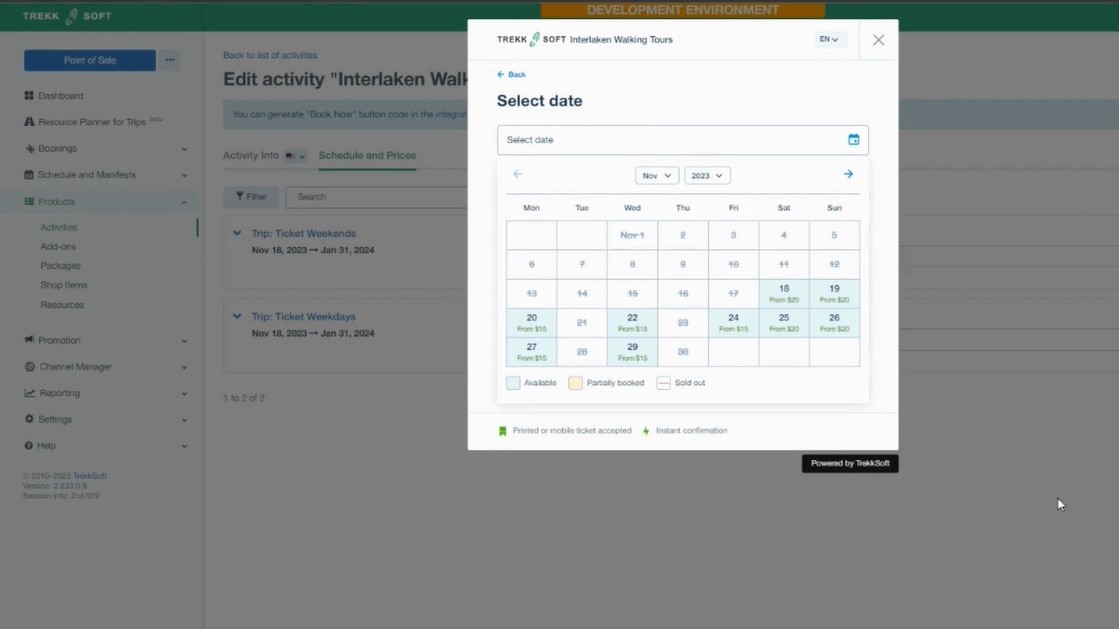Open Bookings via its wing icon
The width and height of the screenshot is (1119, 629).
(28, 148)
